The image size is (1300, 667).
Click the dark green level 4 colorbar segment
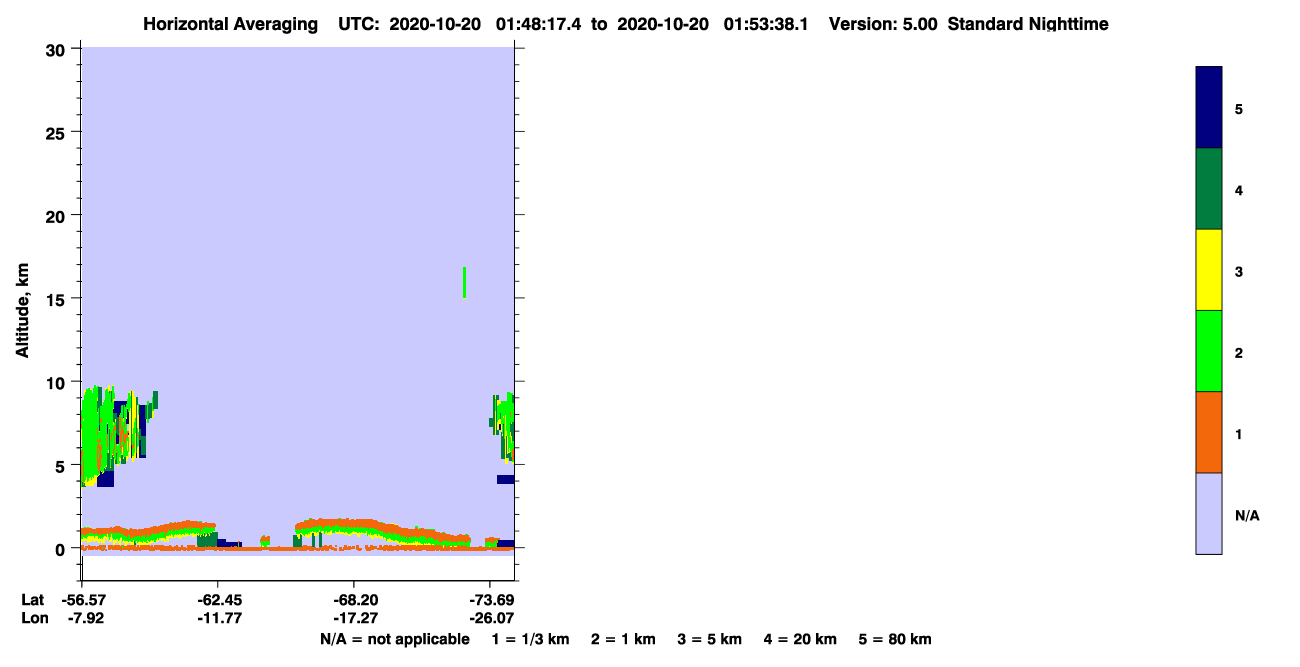tap(1208, 189)
